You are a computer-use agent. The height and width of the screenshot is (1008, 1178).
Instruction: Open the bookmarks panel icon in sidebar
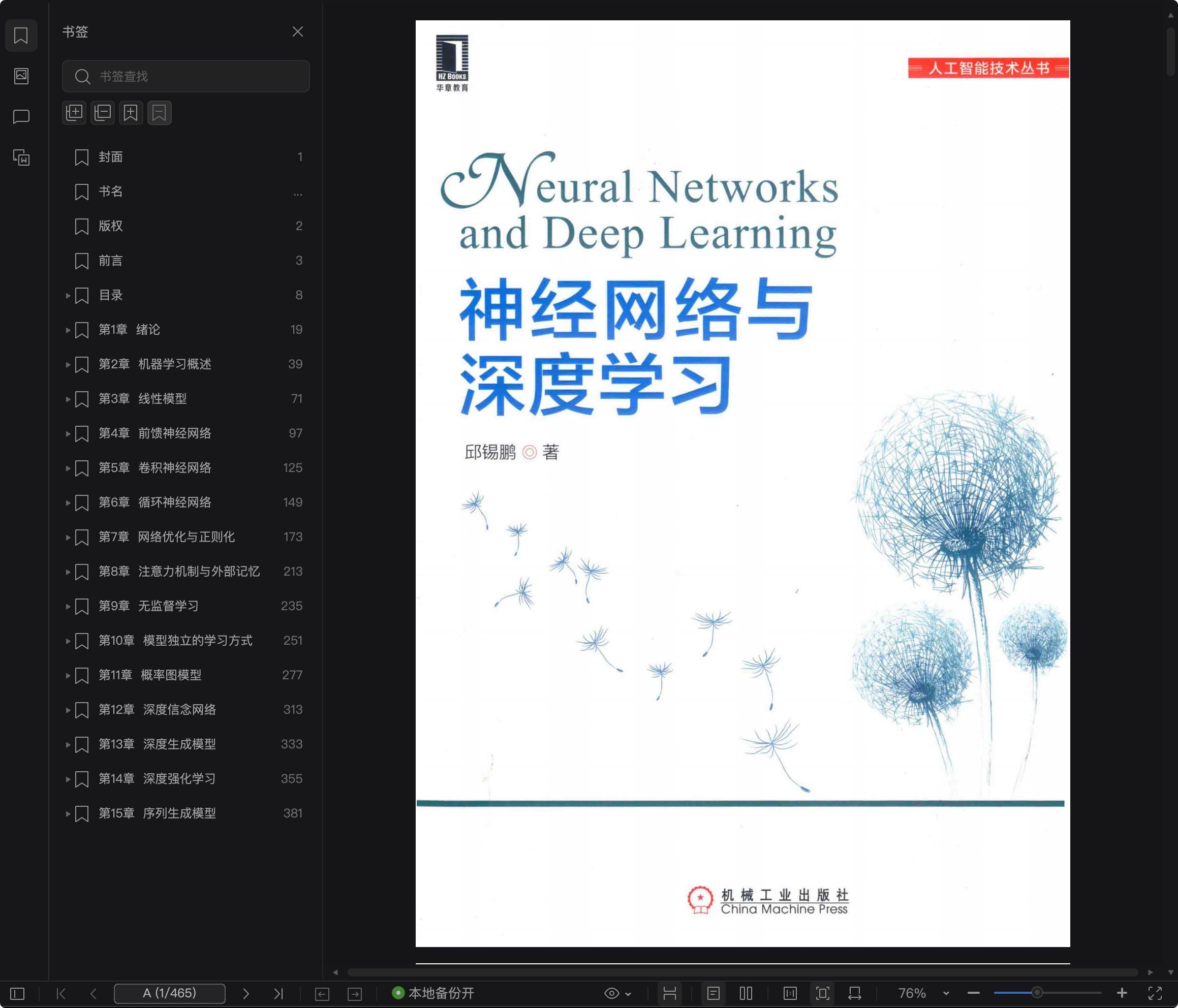pyautogui.click(x=21, y=35)
